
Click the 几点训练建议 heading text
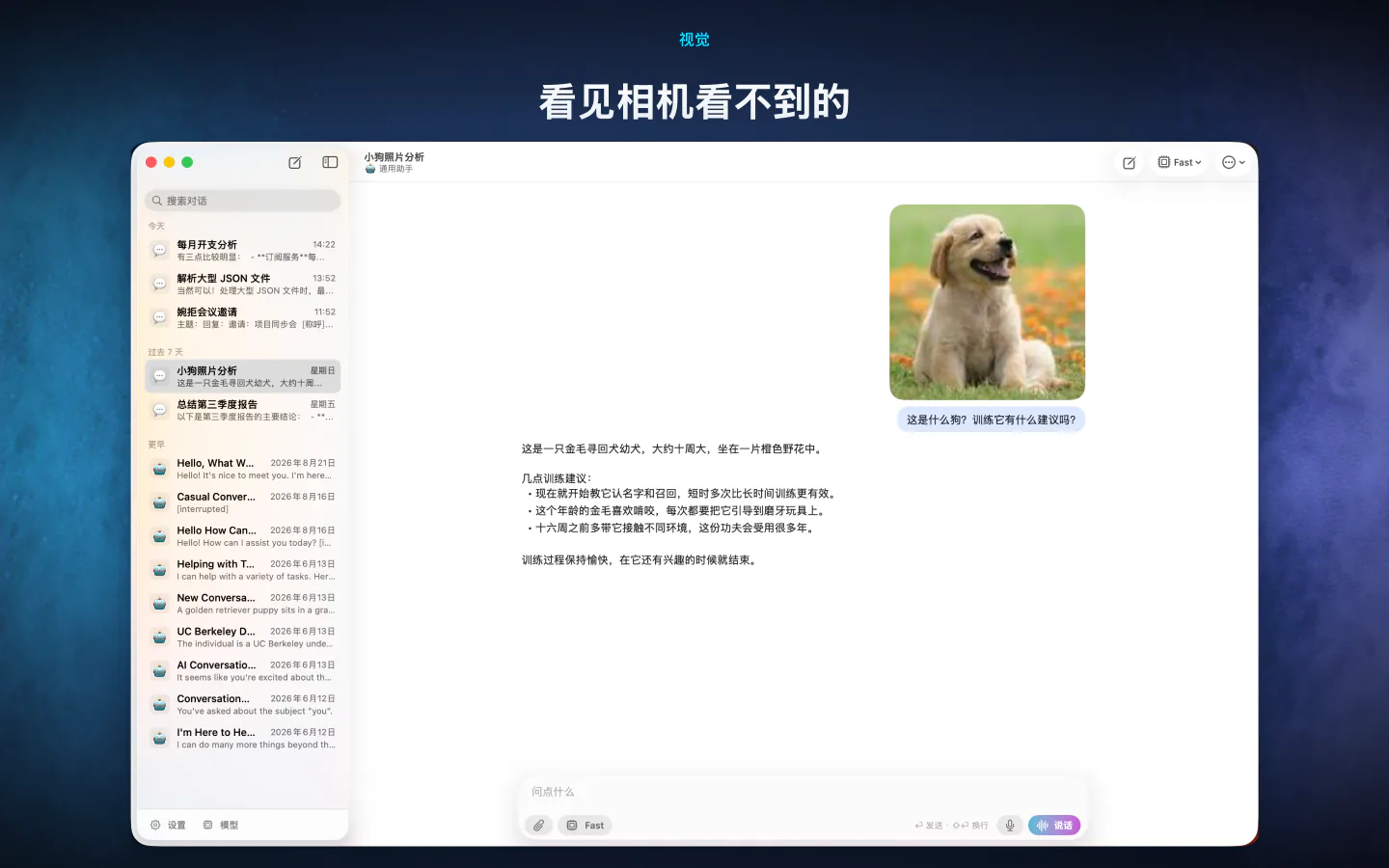[557, 478]
